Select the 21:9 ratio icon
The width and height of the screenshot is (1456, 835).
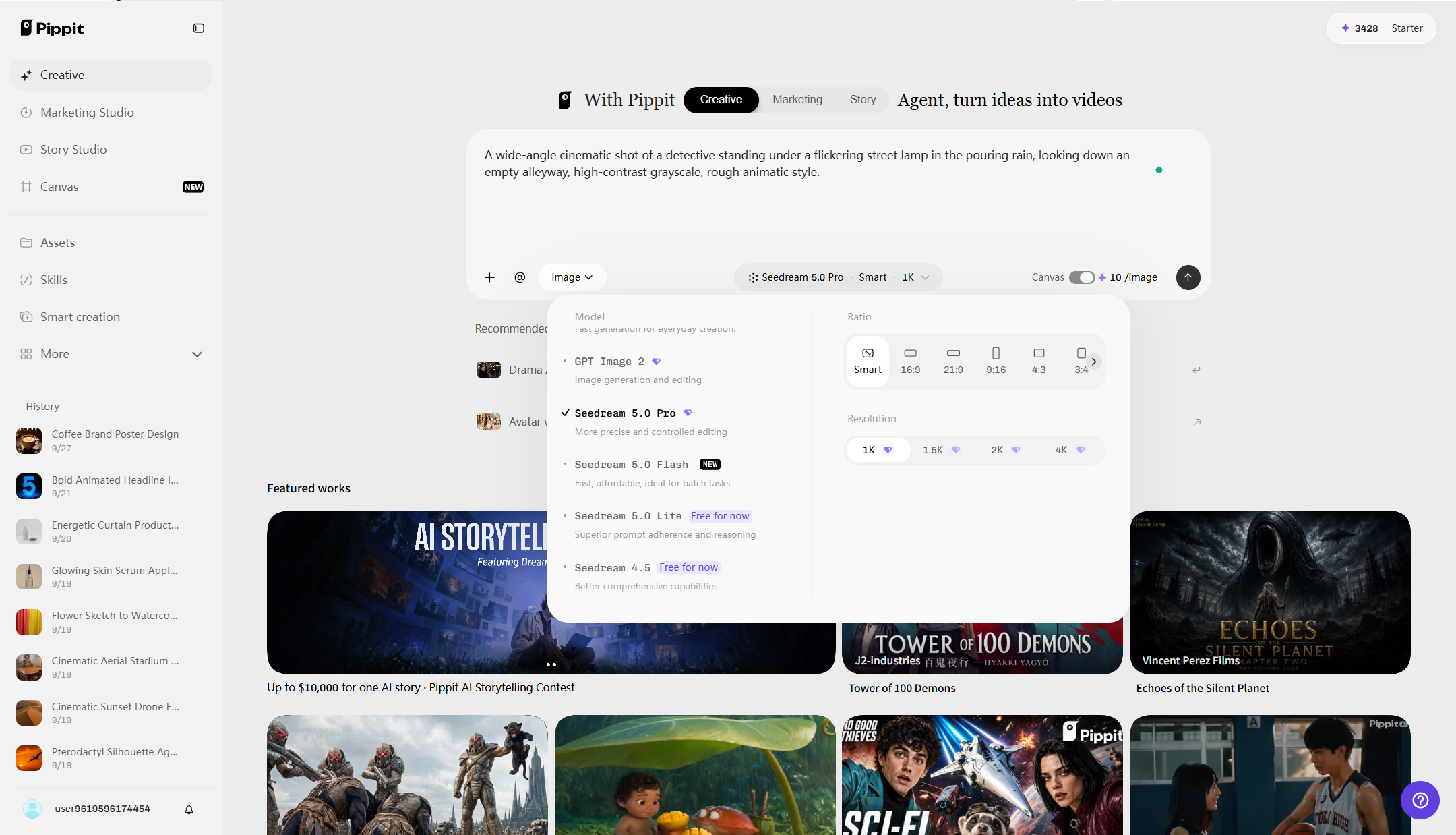coord(953,362)
